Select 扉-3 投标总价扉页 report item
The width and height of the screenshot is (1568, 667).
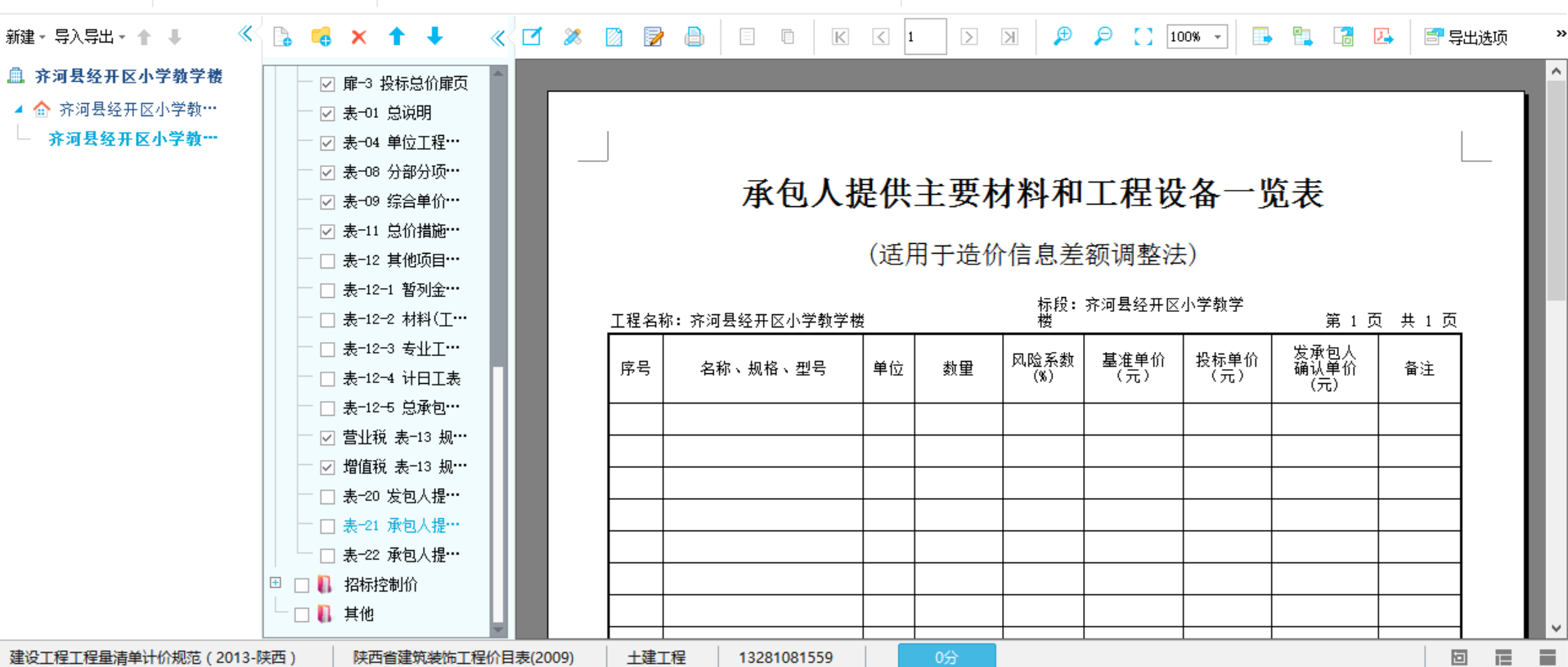click(x=405, y=83)
